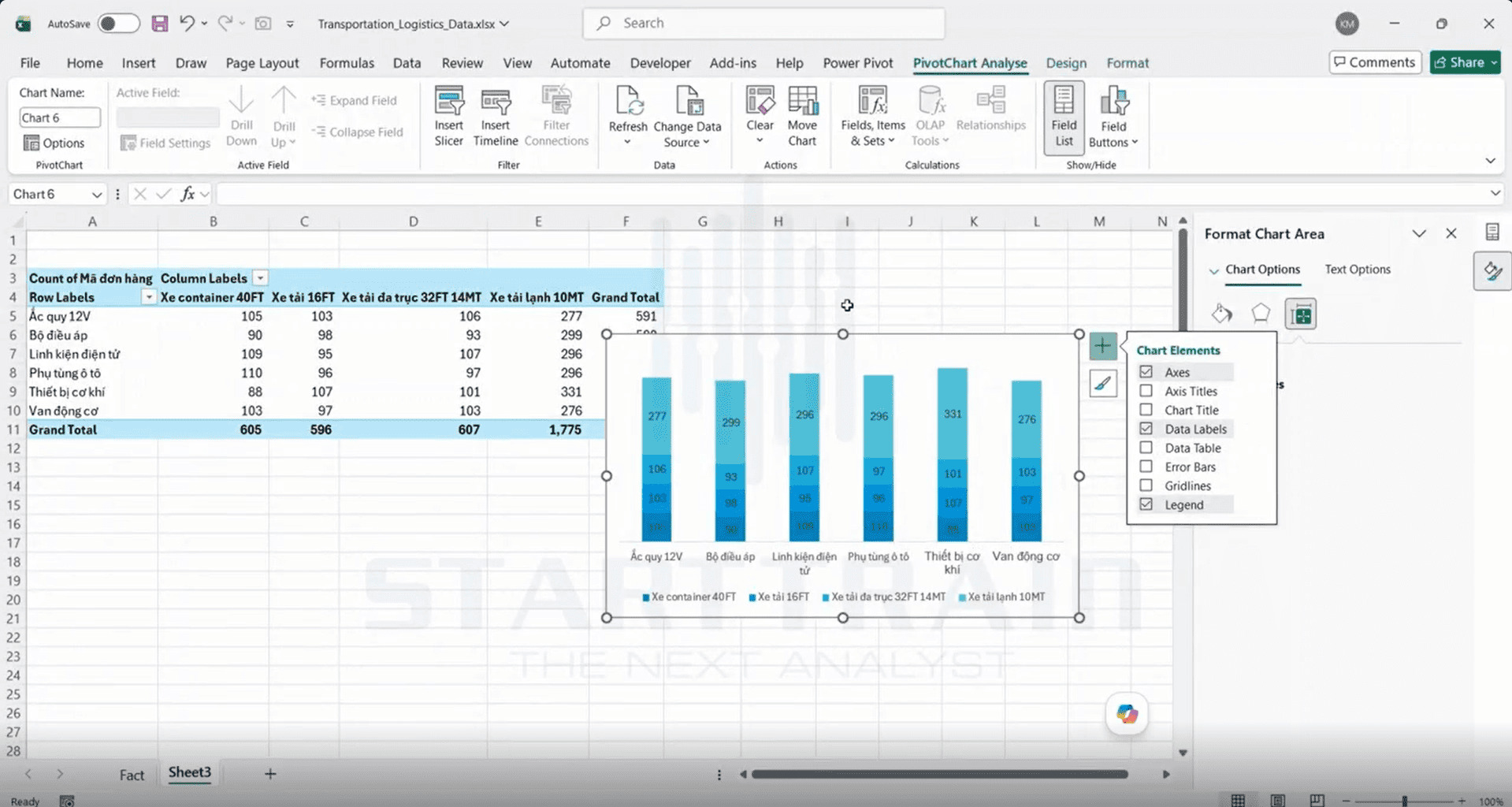Open the Chart Styles brush button
1512x807 pixels.
[x=1102, y=384]
